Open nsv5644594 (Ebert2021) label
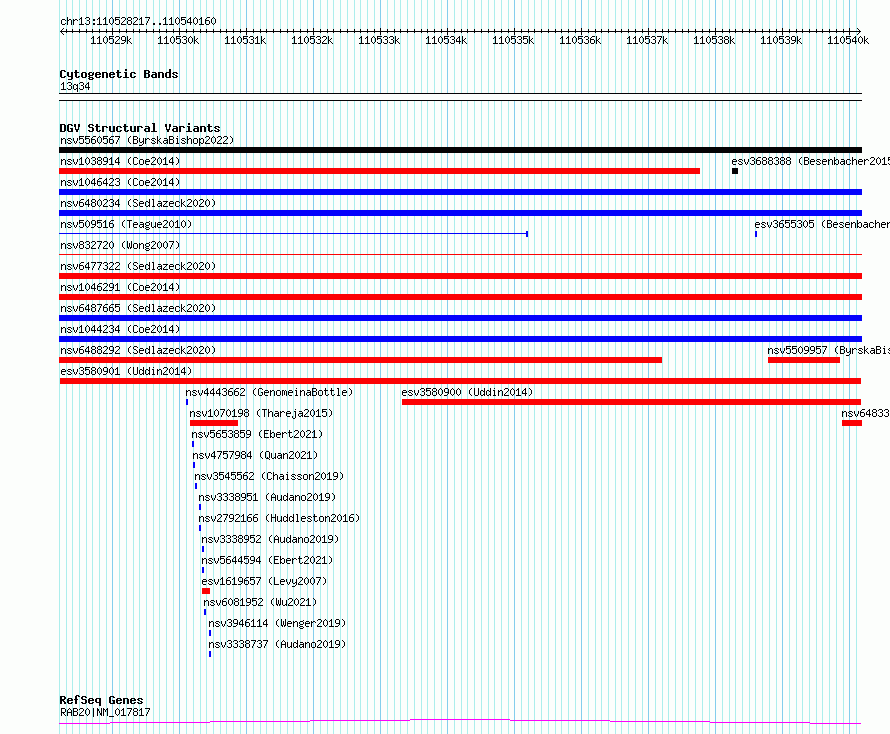Screen dimensions: 890x734 point(267,560)
